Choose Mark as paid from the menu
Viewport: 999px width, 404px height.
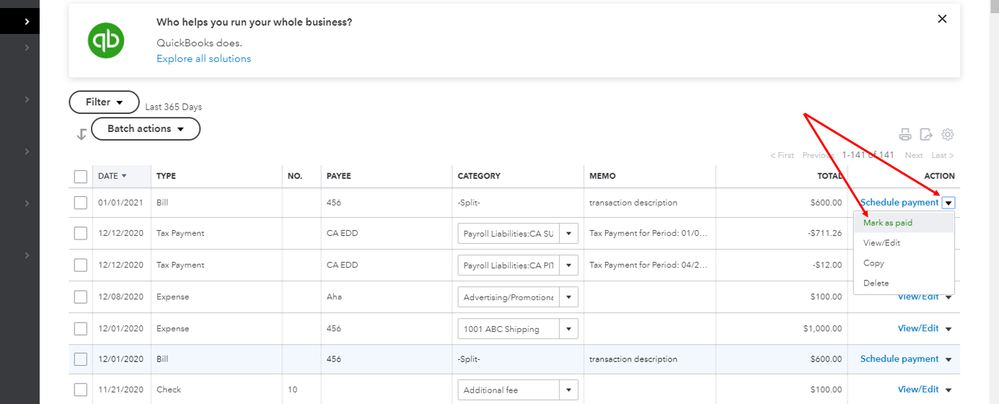pos(888,223)
